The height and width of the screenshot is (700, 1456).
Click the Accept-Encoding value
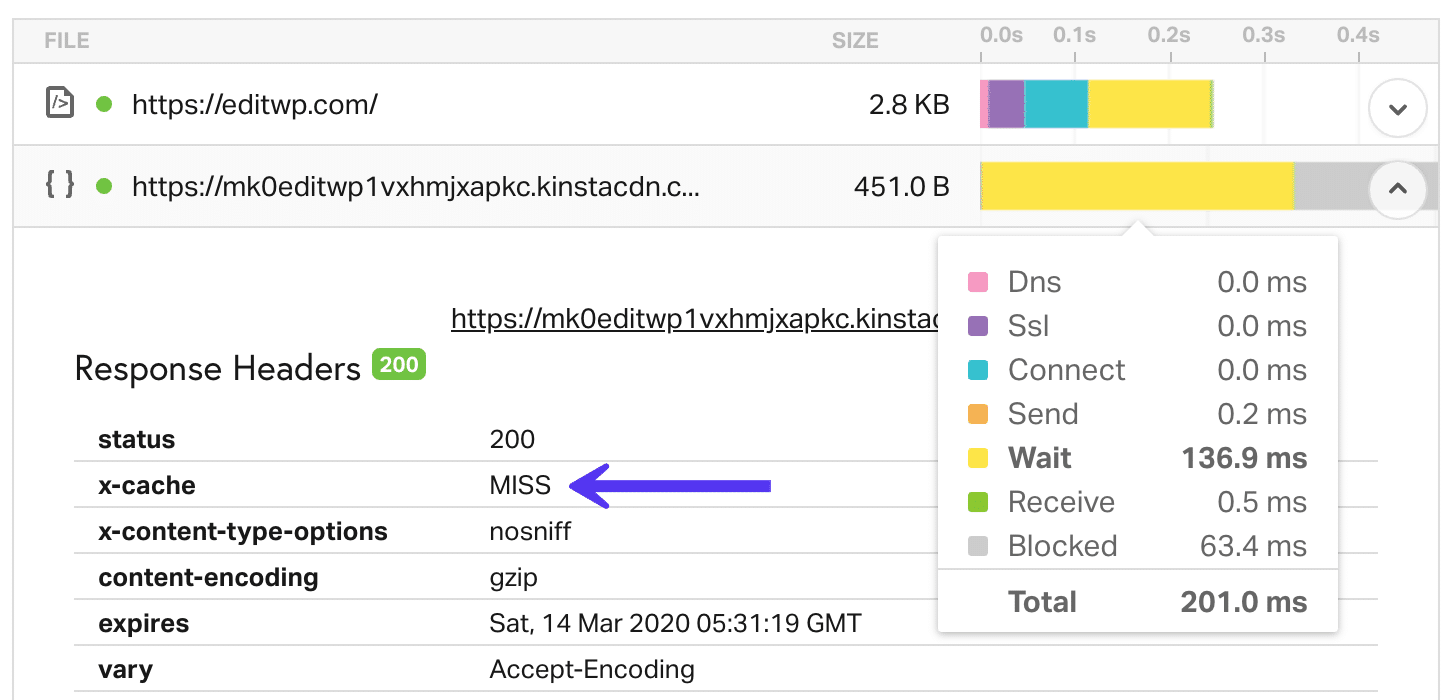[592, 670]
